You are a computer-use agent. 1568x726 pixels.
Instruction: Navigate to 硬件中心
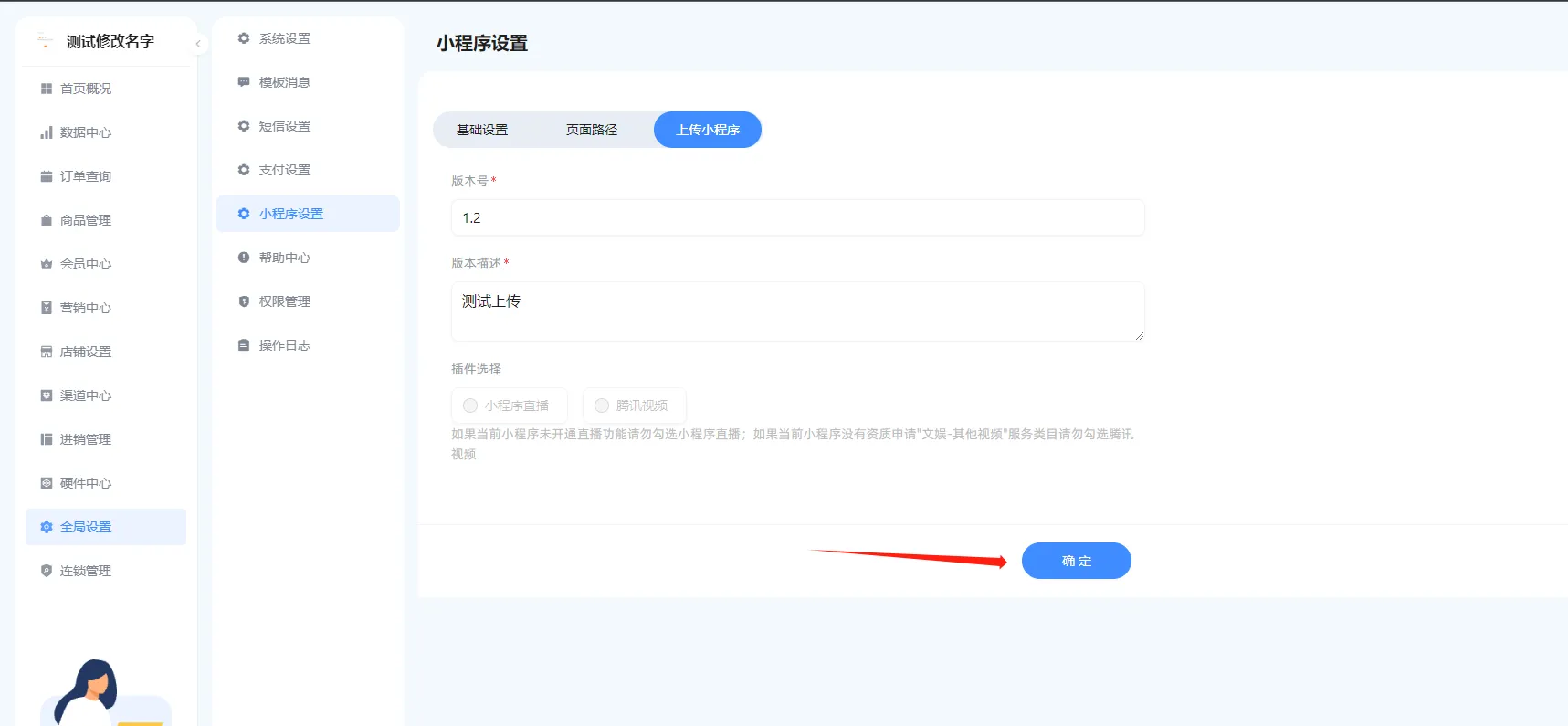106,483
